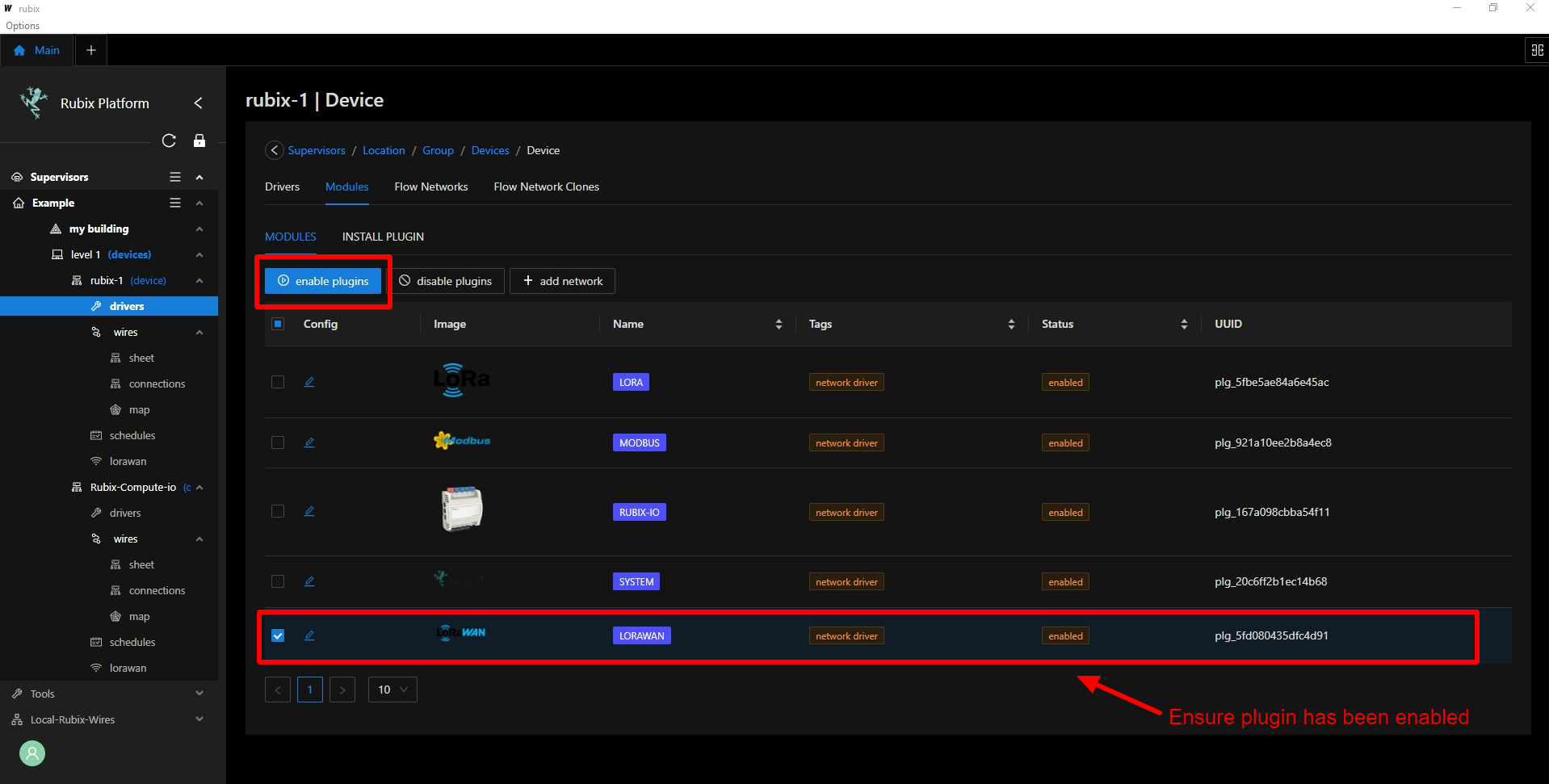
Task: Open the layout grid icon in tab bar
Action: pos(1537,50)
